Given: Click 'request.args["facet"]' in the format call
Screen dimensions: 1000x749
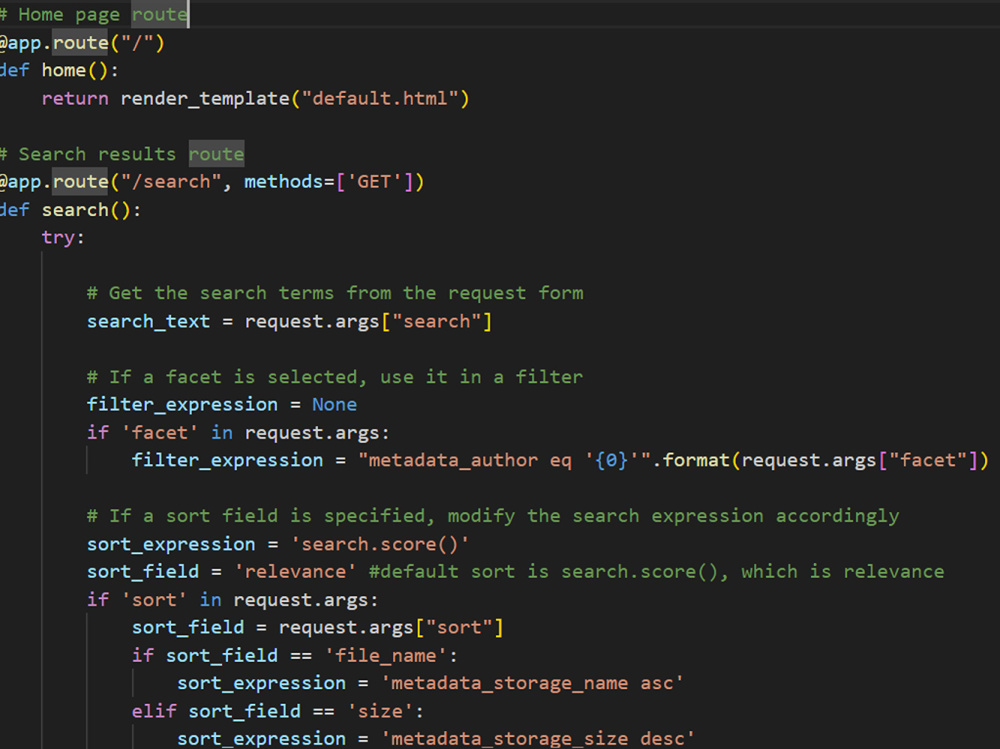Looking at the screenshot, I should (x=859, y=460).
